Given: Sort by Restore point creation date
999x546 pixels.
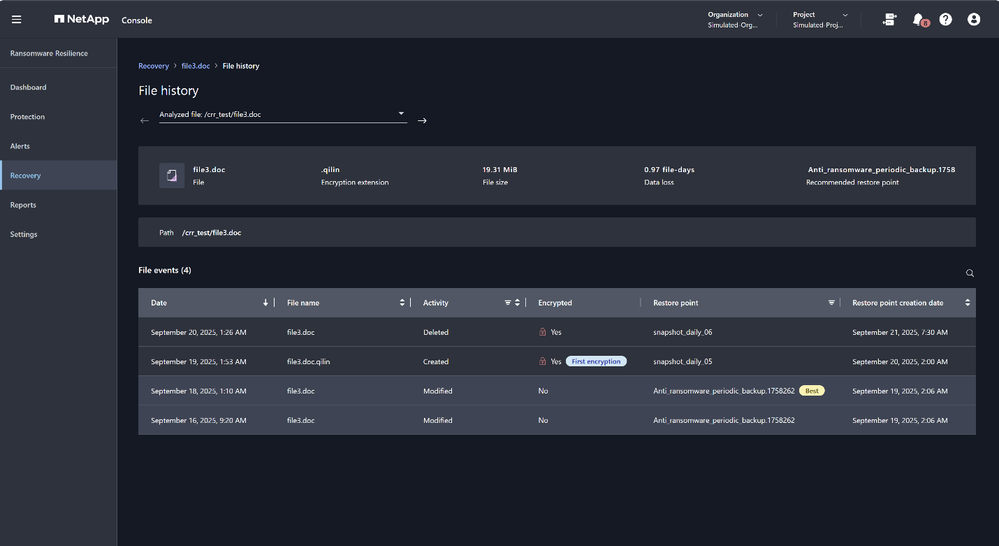Looking at the screenshot, I should tap(967, 303).
